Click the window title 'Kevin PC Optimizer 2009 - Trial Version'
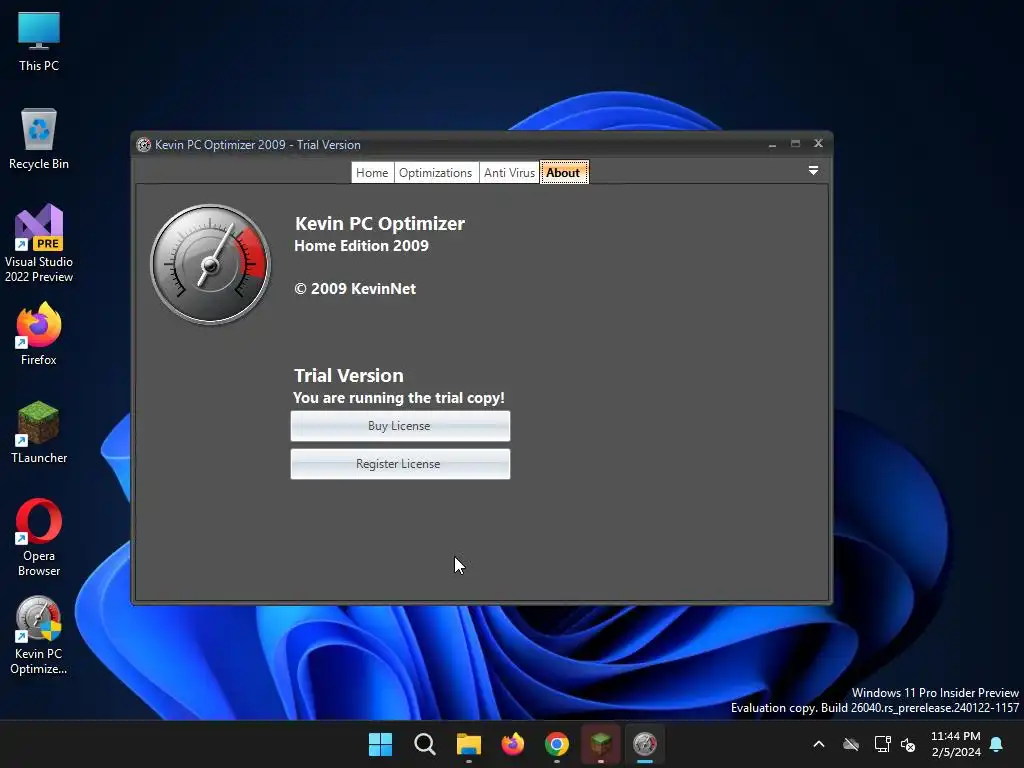The image size is (1024, 768). pyautogui.click(x=257, y=145)
